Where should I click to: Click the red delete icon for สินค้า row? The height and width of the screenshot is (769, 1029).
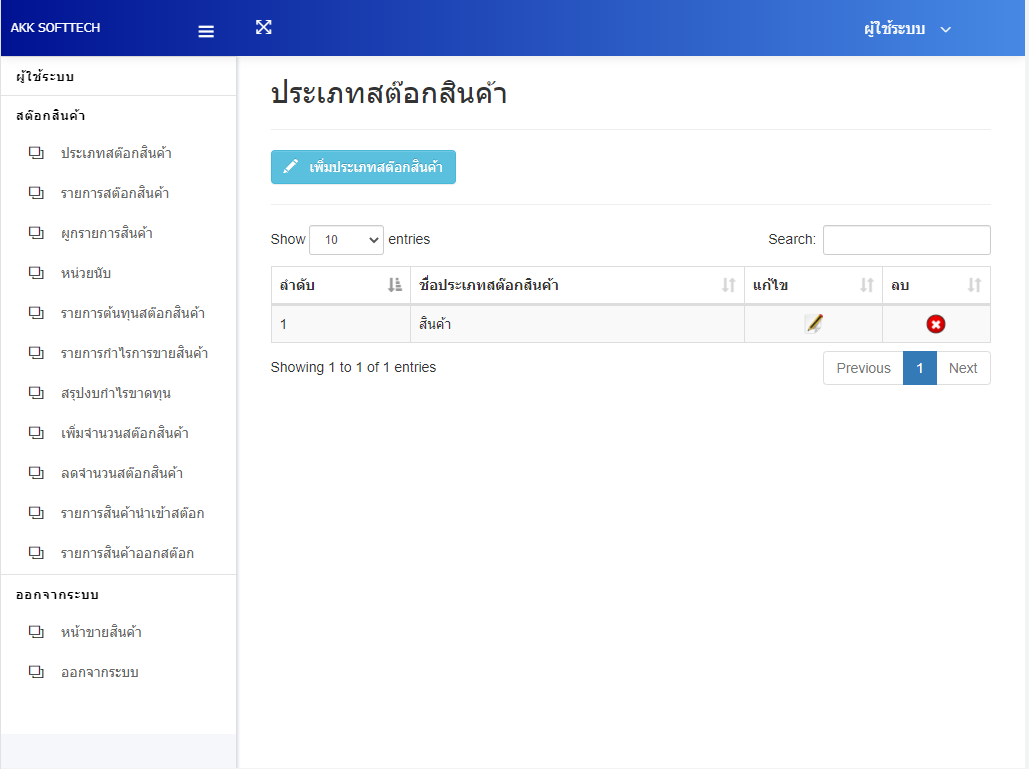tap(936, 324)
